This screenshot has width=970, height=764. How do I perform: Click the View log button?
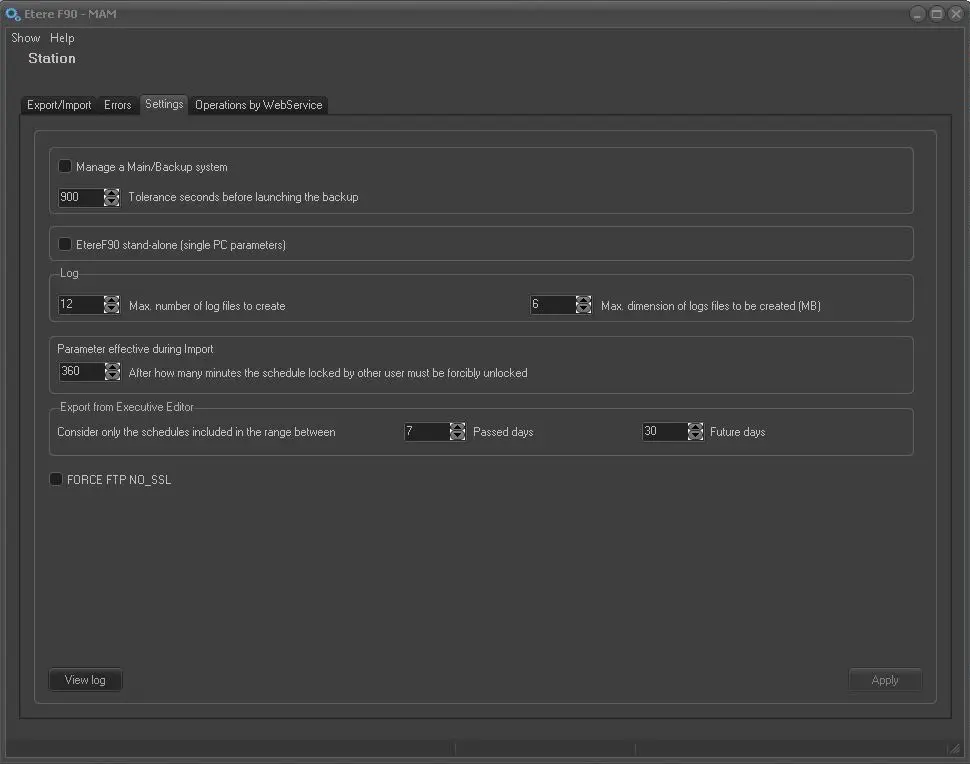click(x=85, y=680)
